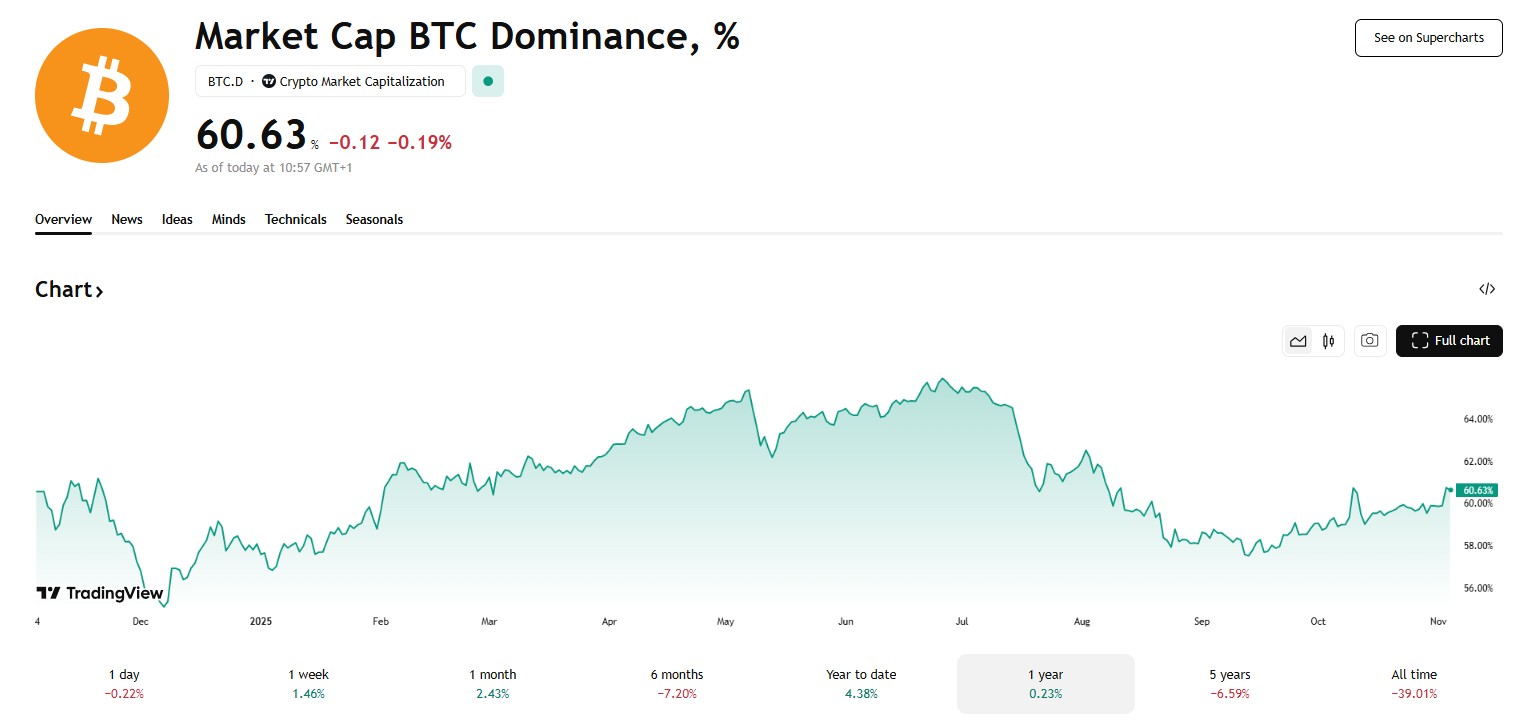
Task: Click BTC.D Crypto Market Capitalization tag
Action: [330, 82]
